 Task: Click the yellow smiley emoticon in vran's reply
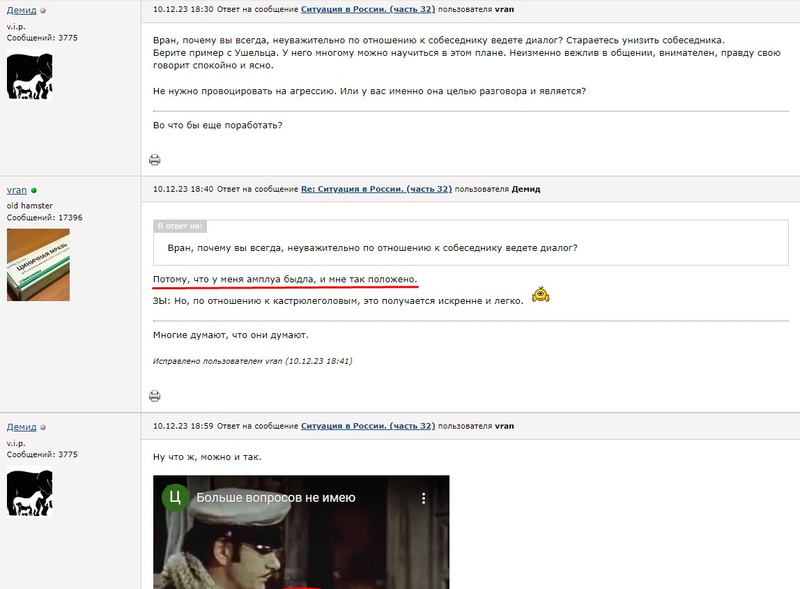pyautogui.click(x=541, y=294)
